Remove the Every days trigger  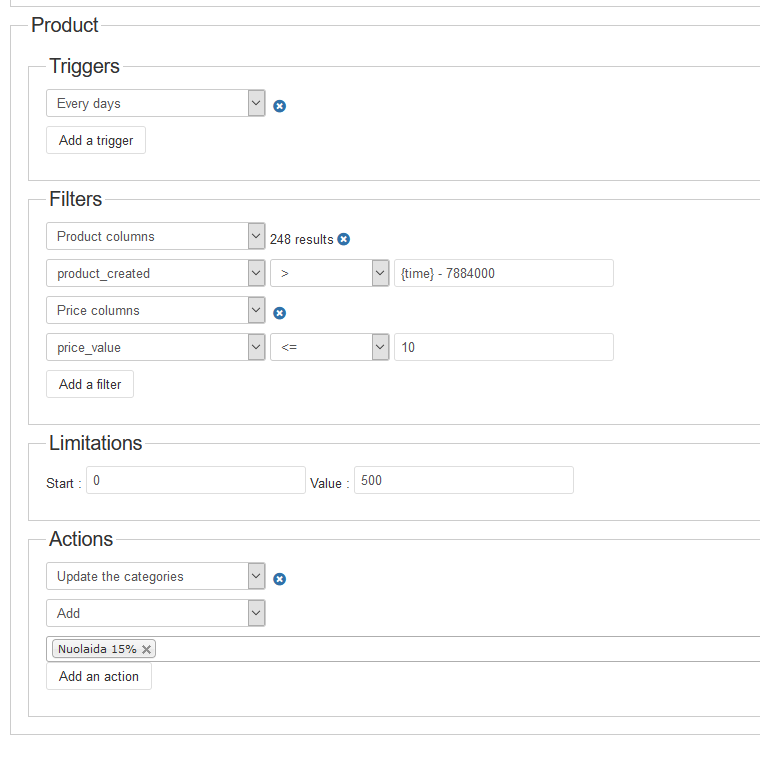(x=280, y=105)
